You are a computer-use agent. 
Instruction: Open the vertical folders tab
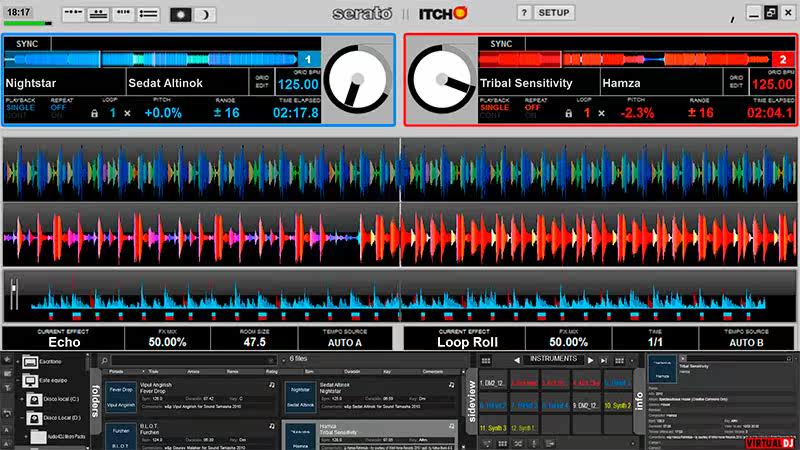95,401
